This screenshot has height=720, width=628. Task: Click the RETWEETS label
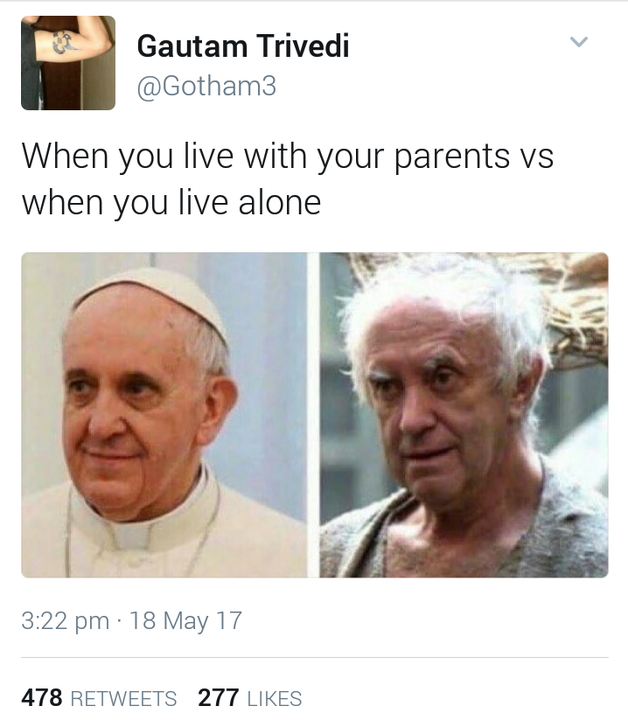click(x=123, y=699)
